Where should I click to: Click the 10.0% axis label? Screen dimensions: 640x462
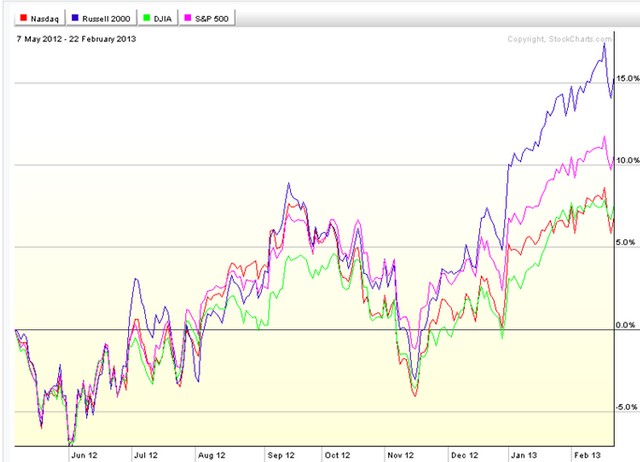[x=627, y=160]
